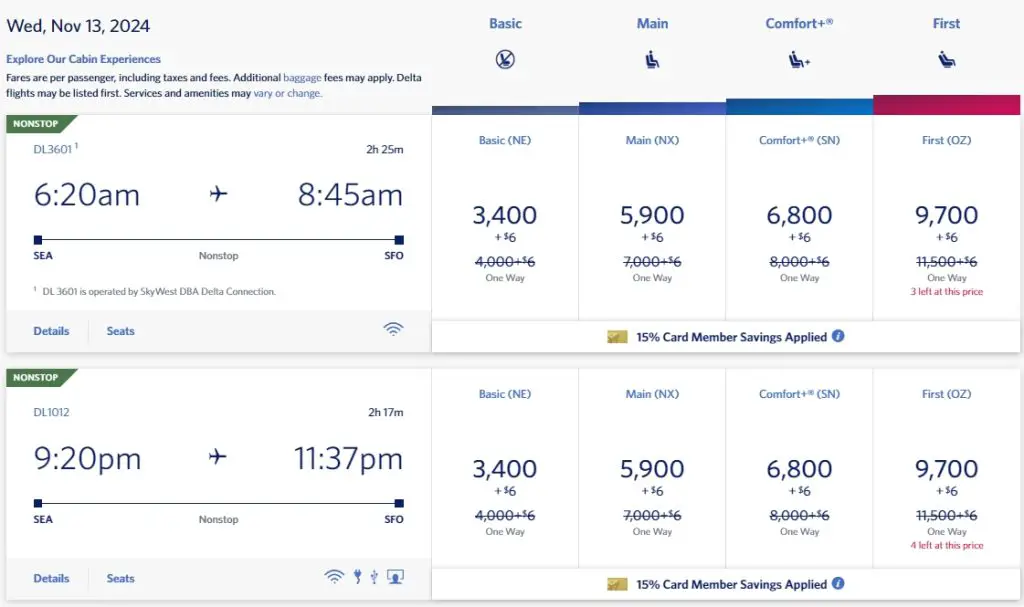View Seats for the 9:20pm flight

(x=120, y=578)
